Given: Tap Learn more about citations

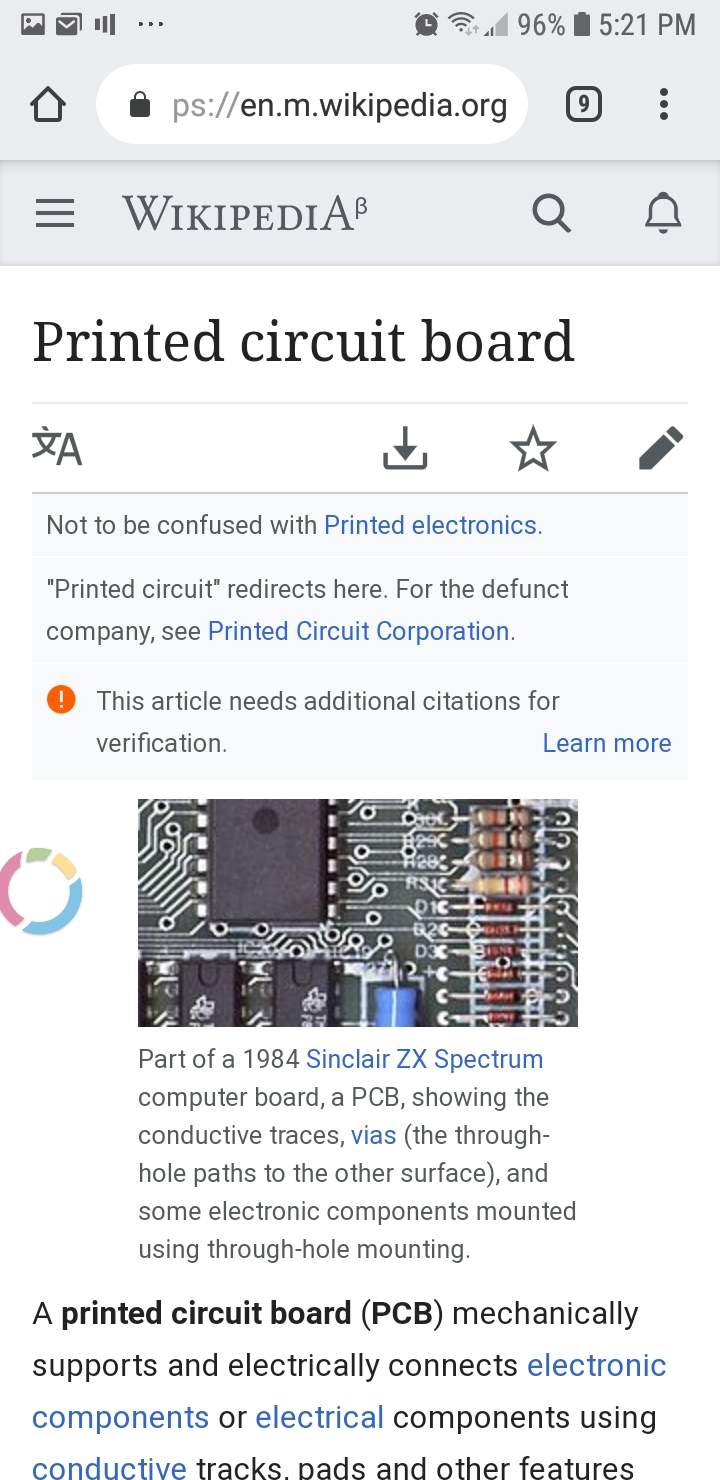Looking at the screenshot, I should tap(606, 743).
